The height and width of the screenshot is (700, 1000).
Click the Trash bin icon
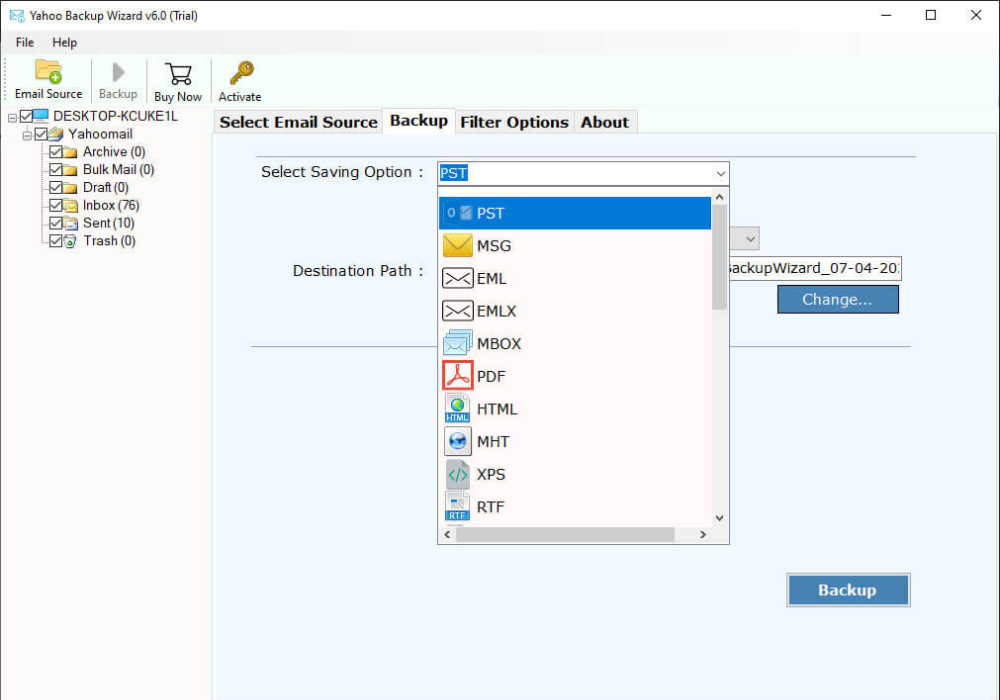pyautogui.click(x=71, y=241)
